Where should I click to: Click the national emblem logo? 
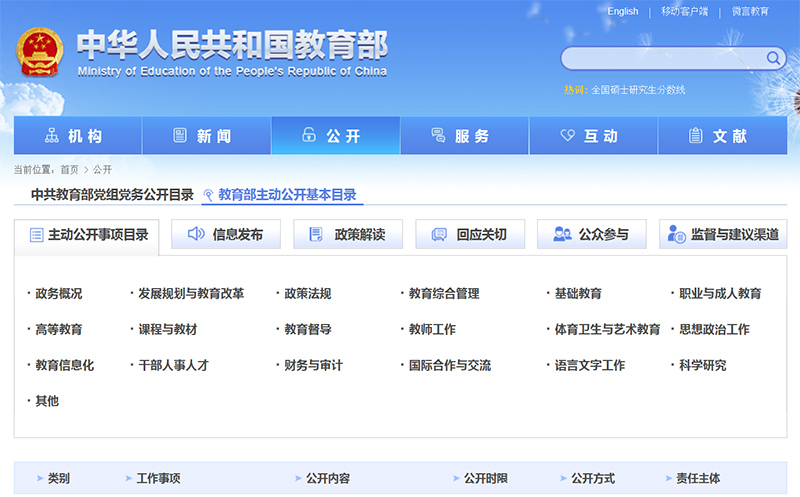[40, 52]
